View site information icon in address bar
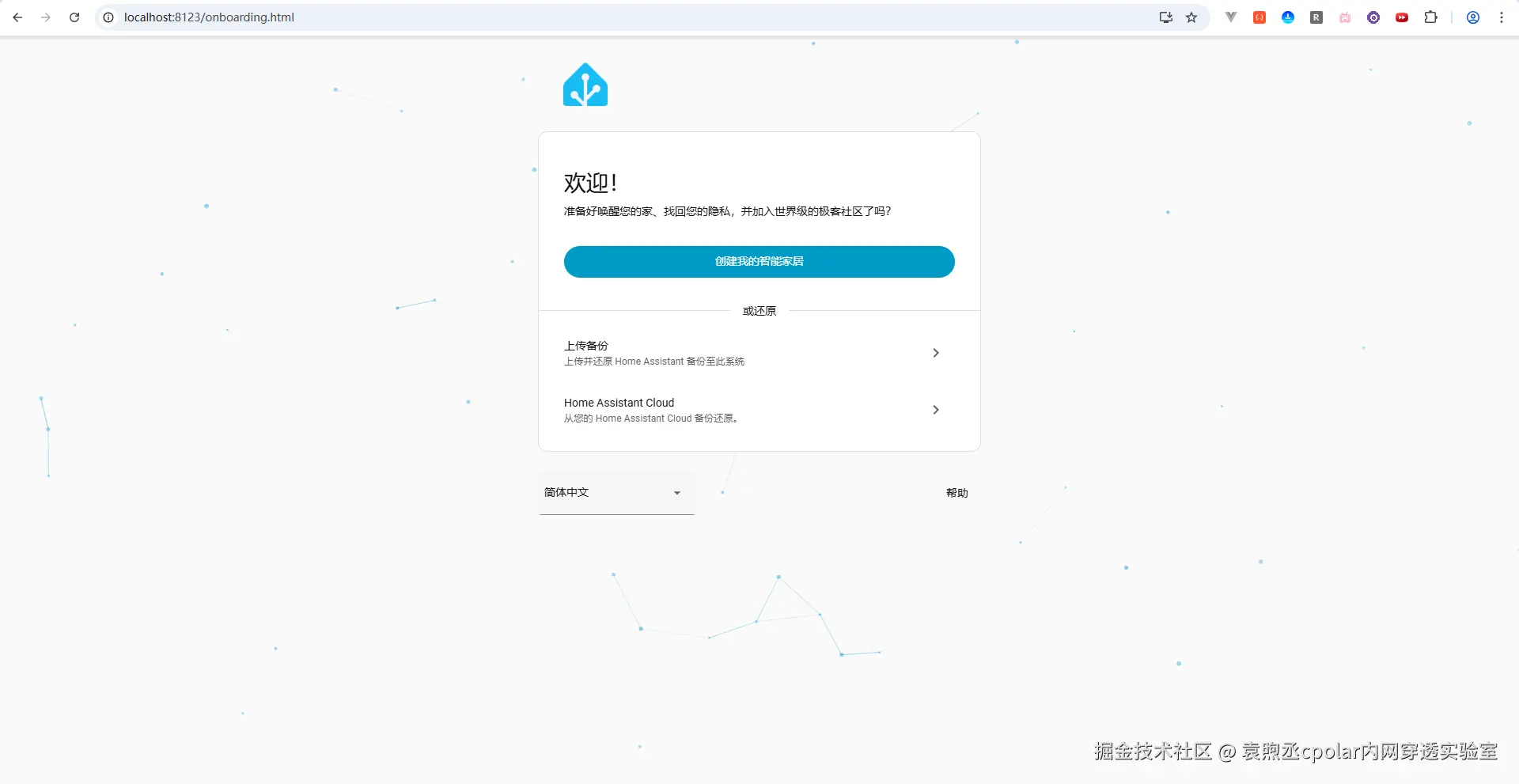Viewport: 1519px width, 784px height. click(x=108, y=17)
